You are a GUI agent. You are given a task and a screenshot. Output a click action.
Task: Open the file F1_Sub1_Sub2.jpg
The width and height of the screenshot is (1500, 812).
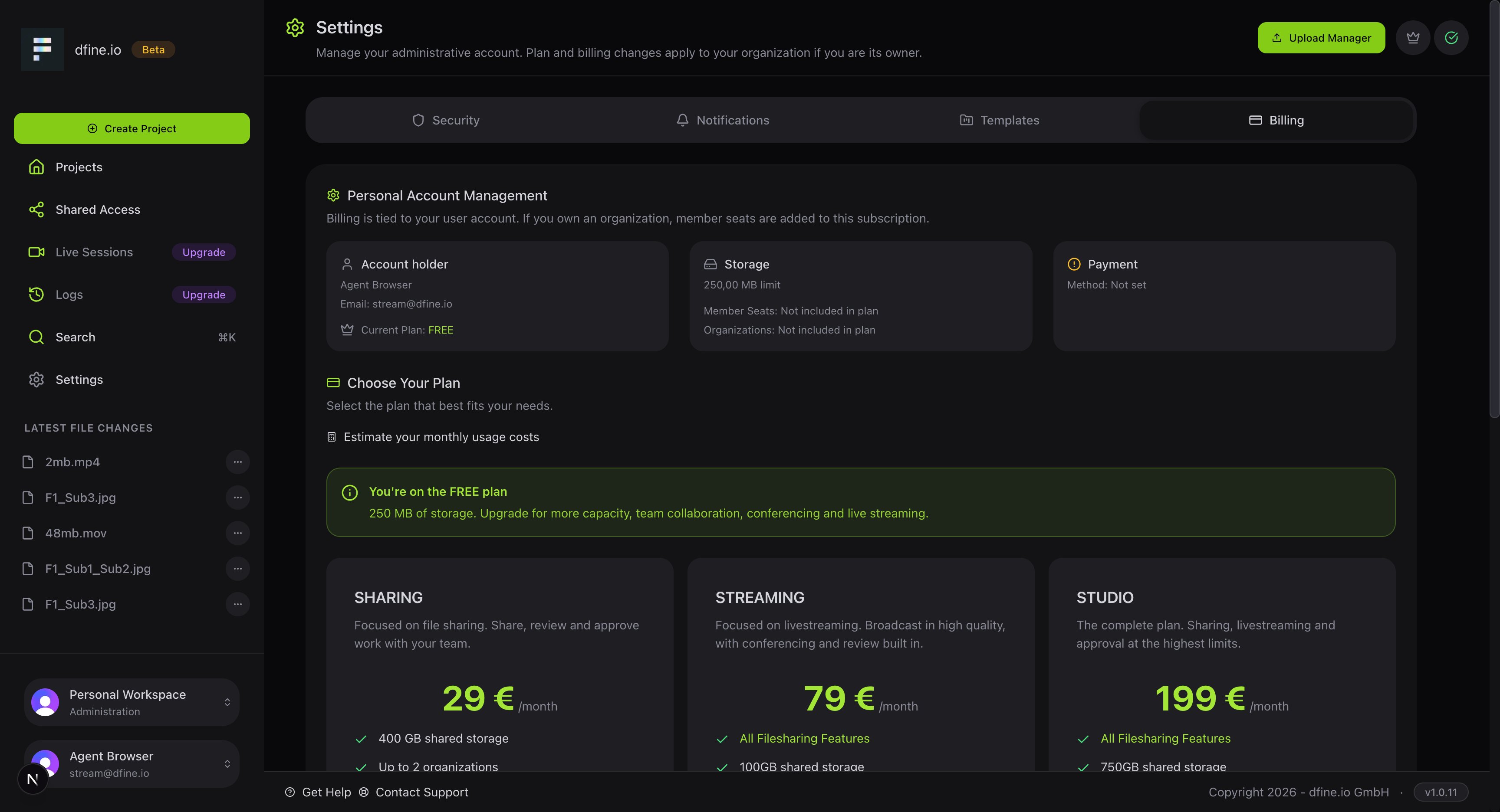pyautogui.click(x=98, y=568)
